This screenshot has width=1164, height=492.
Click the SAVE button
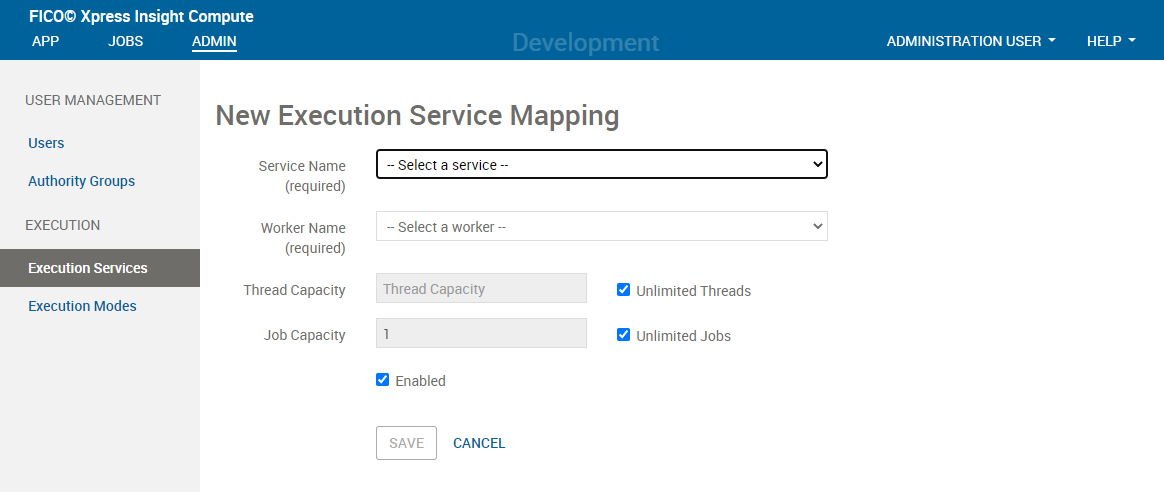(x=406, y=443)
